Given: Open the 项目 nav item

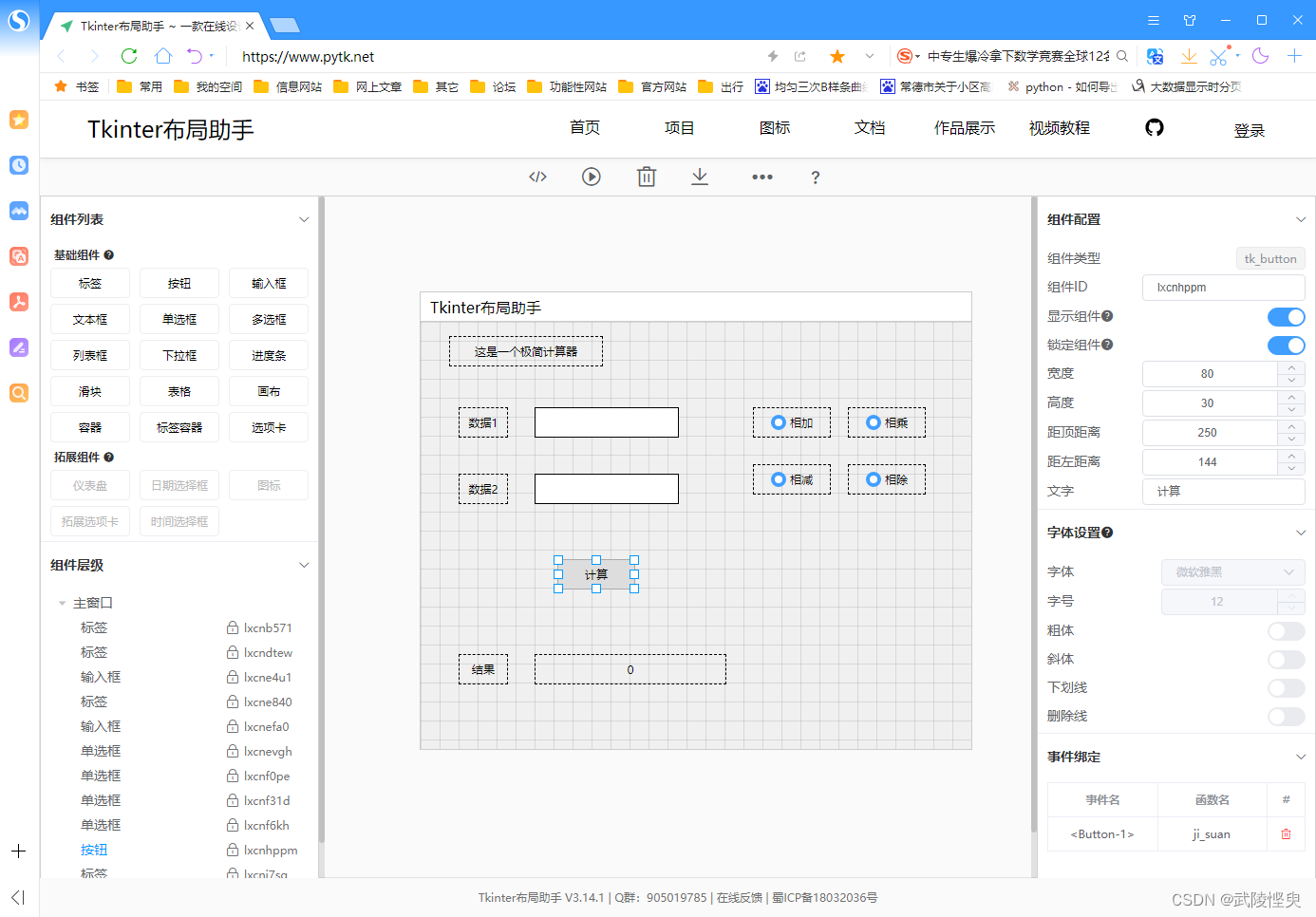Looking at the screenshot, I should click(x=680, y=128).
